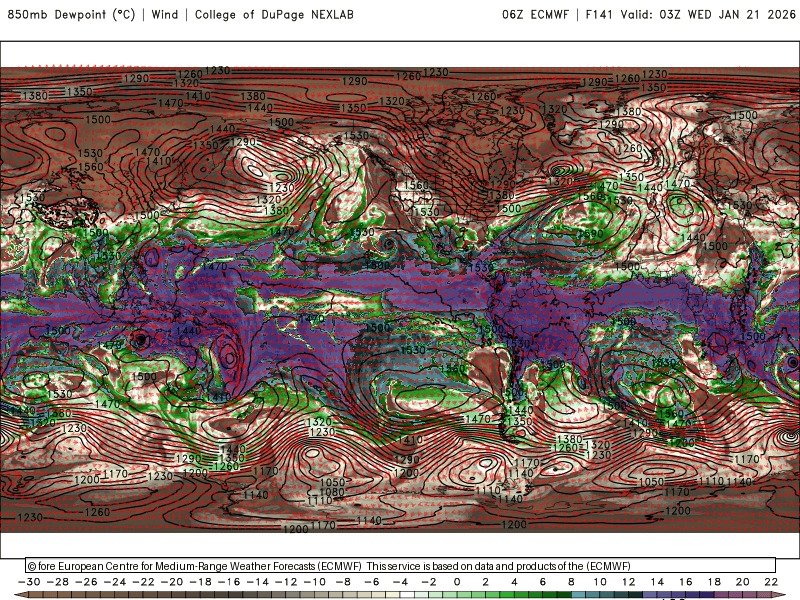Click the positive '6' color scale label
The width and height of the screenshot is (800, 600).
pos(543,582)
